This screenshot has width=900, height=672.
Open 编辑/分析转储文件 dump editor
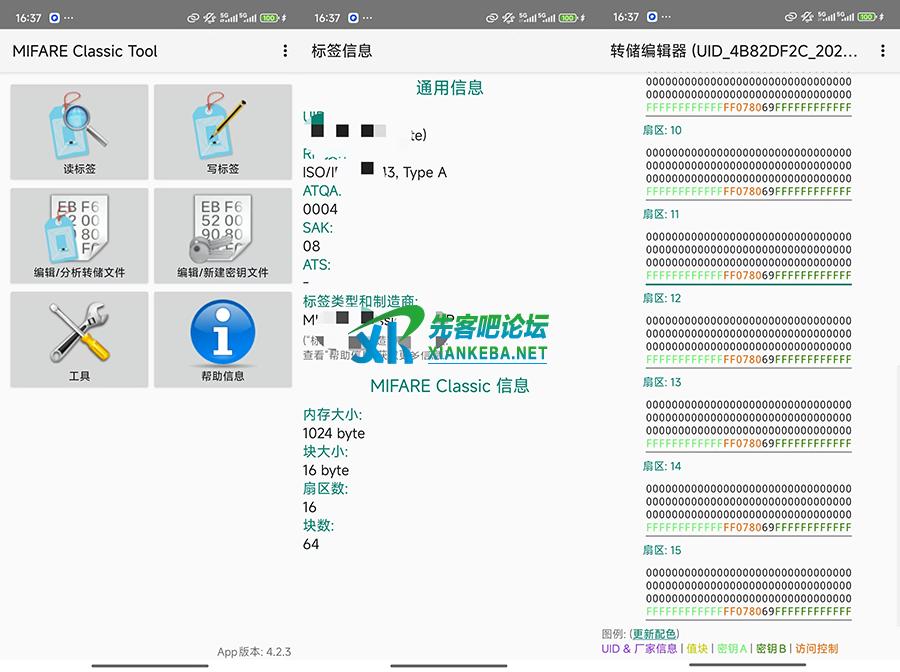tap(79, 236)
